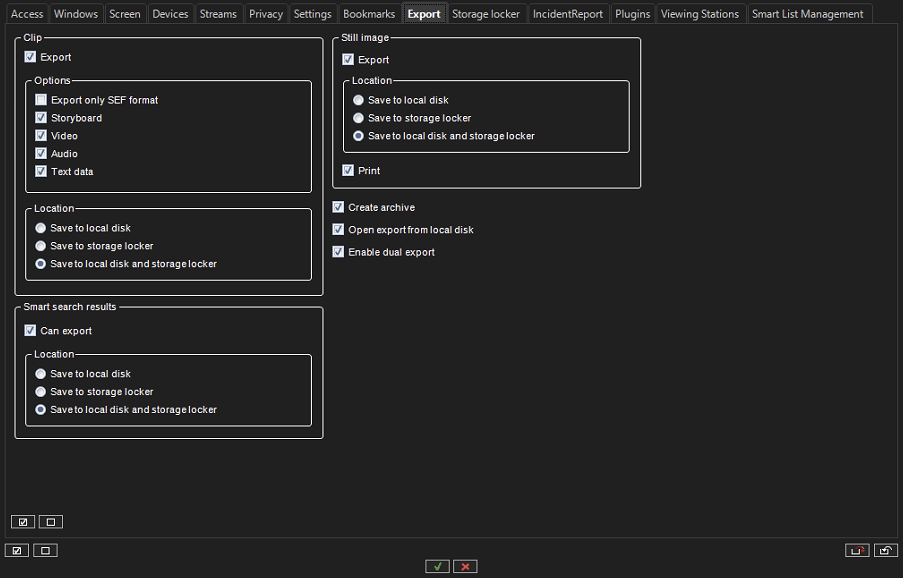
Task: Open the Storage locker tab
Action: (x=486, y=14)
